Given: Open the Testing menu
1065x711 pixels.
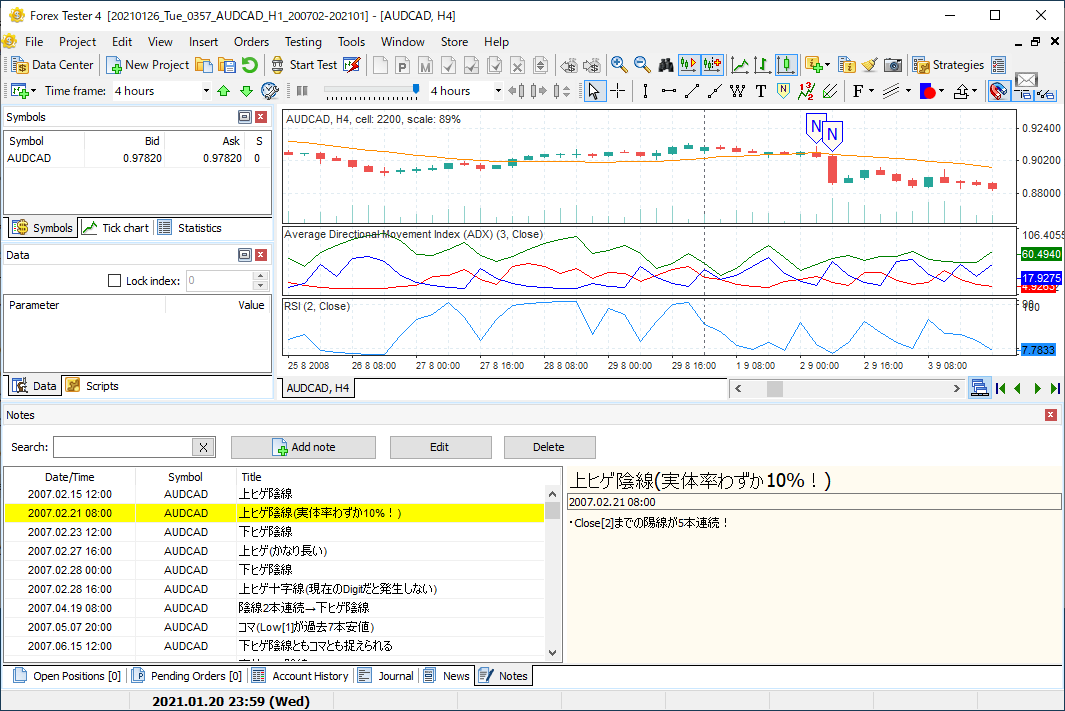Looking at the screenshot, I should tap(303, 42).
